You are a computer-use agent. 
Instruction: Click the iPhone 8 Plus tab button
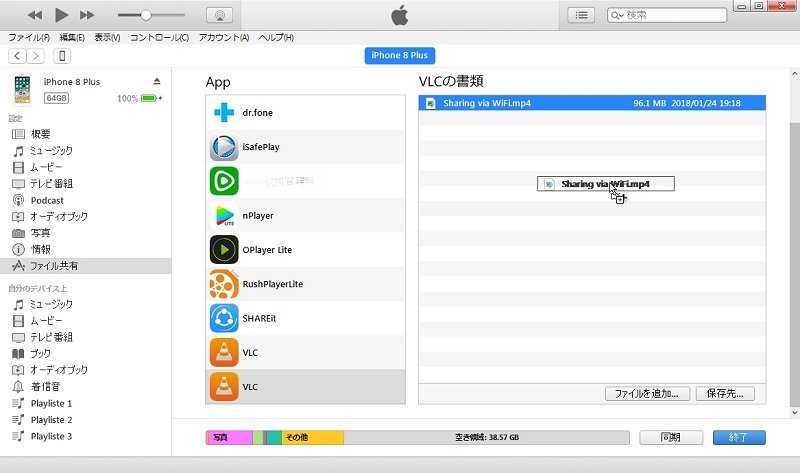click(399, 56)
